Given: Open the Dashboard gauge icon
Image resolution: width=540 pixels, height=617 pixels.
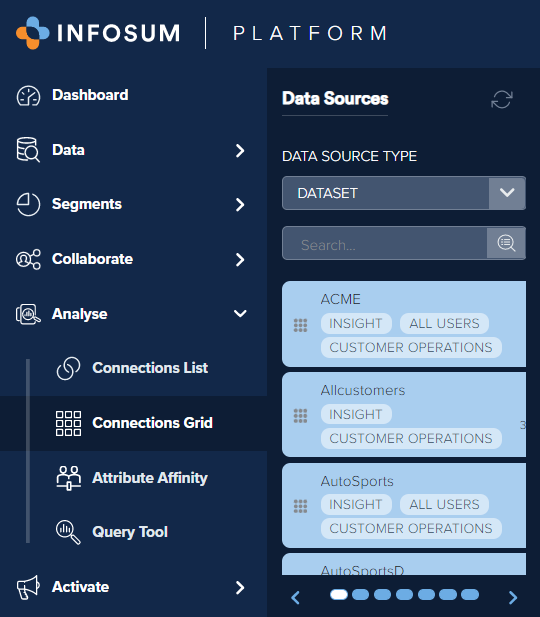Looking at the screenshot, I should click(x=28, y=96).
